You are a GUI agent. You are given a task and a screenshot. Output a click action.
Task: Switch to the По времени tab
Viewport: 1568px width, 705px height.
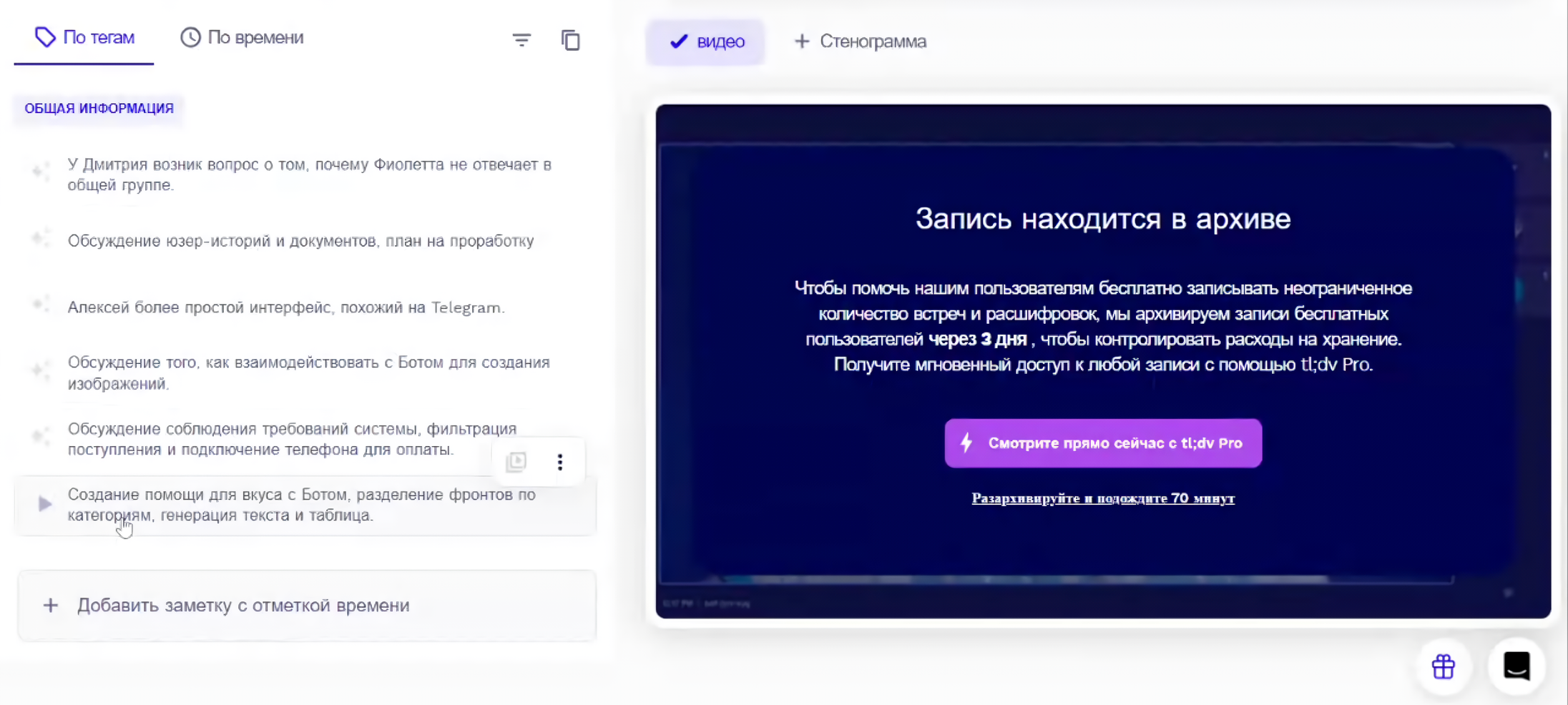coord(242,37)
